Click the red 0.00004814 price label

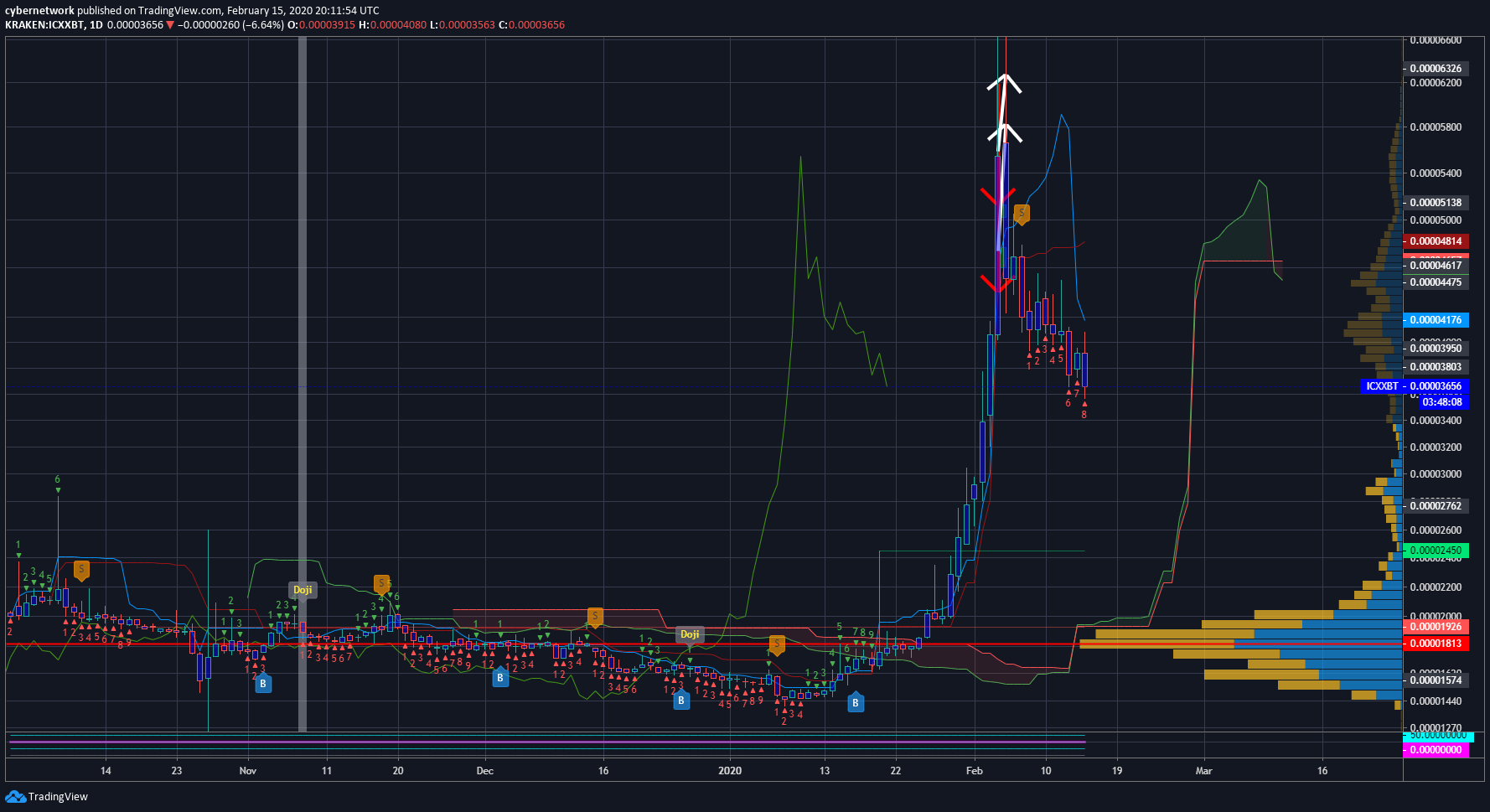click(x=1436, y=241)
